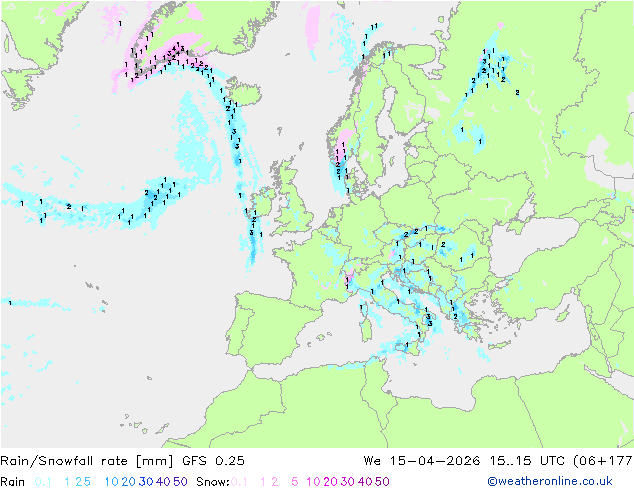
Task: Select the Snow legend value 20
Action: click(330, 482)
